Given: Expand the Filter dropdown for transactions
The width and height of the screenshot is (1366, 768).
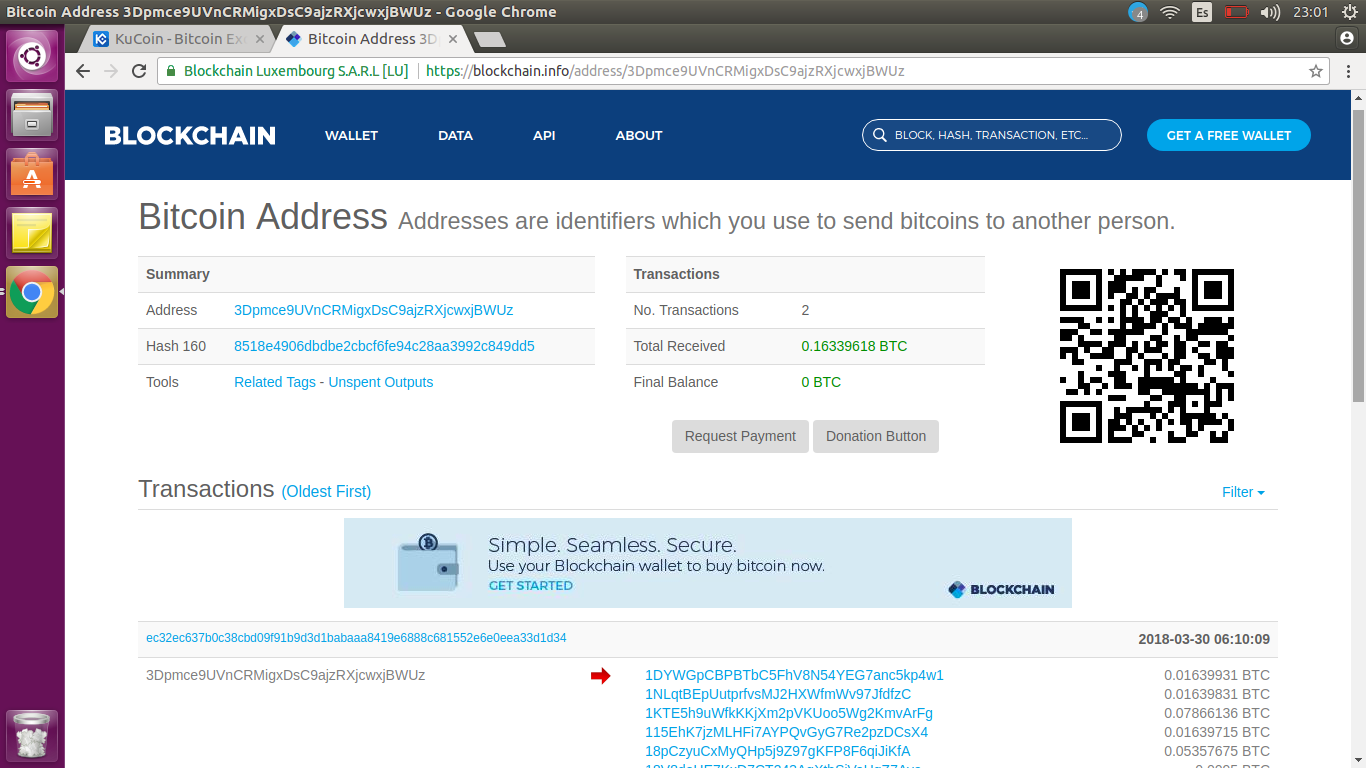Looking at the screenshot, I should tap(1243, 492).
